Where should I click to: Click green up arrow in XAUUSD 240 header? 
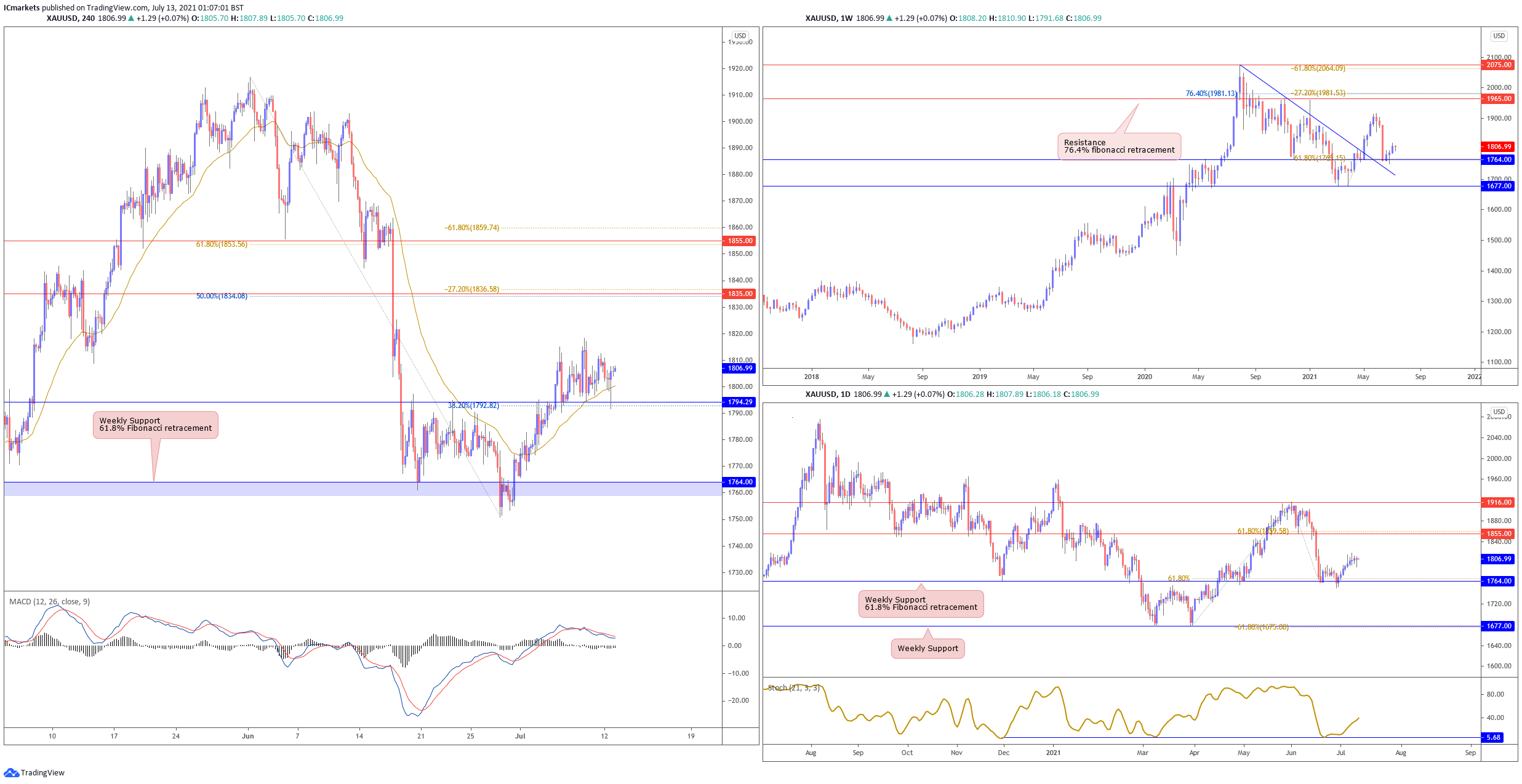[x=131, y=18]
